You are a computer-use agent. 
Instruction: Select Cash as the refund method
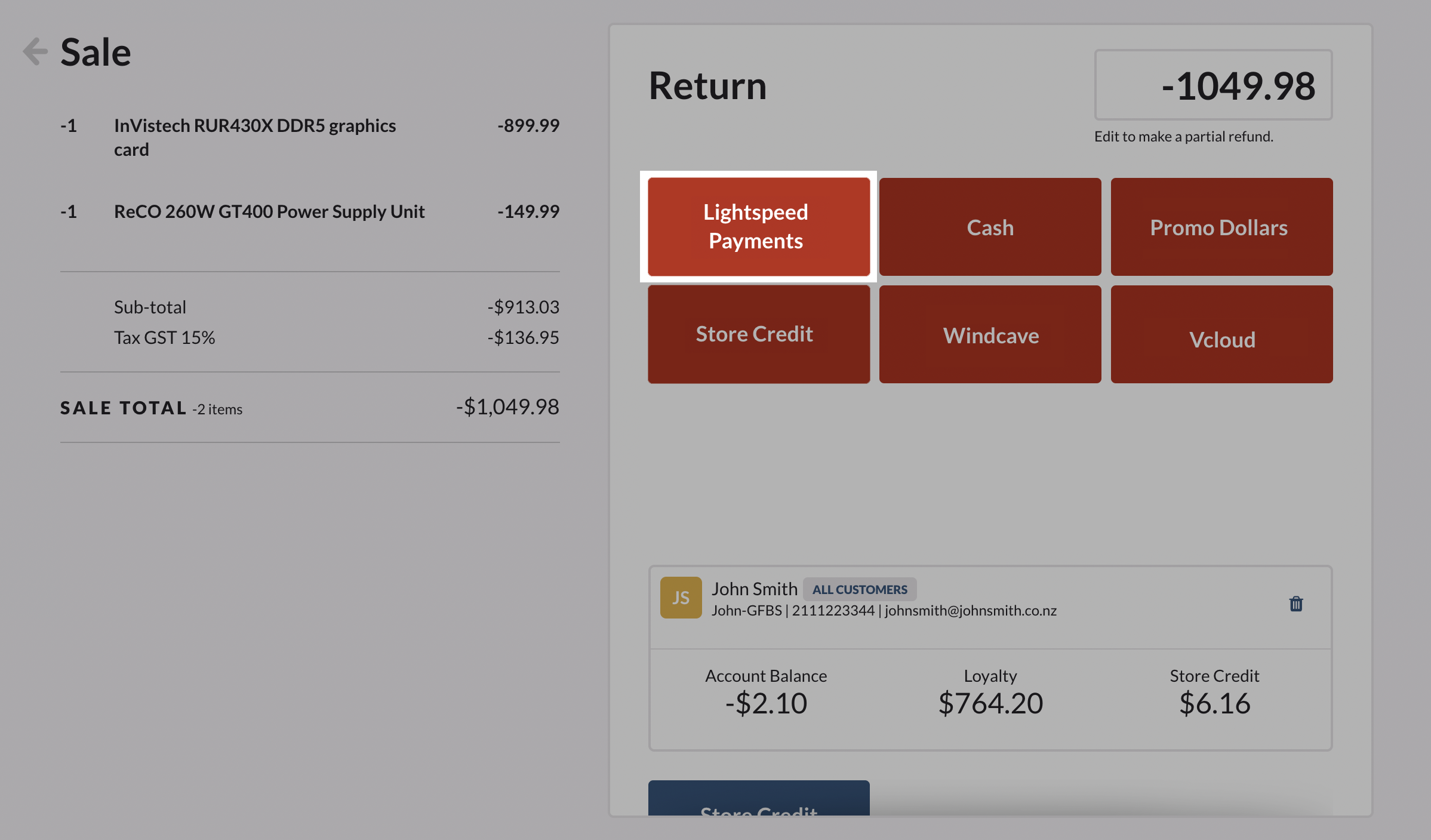click(x=989, y=227)
